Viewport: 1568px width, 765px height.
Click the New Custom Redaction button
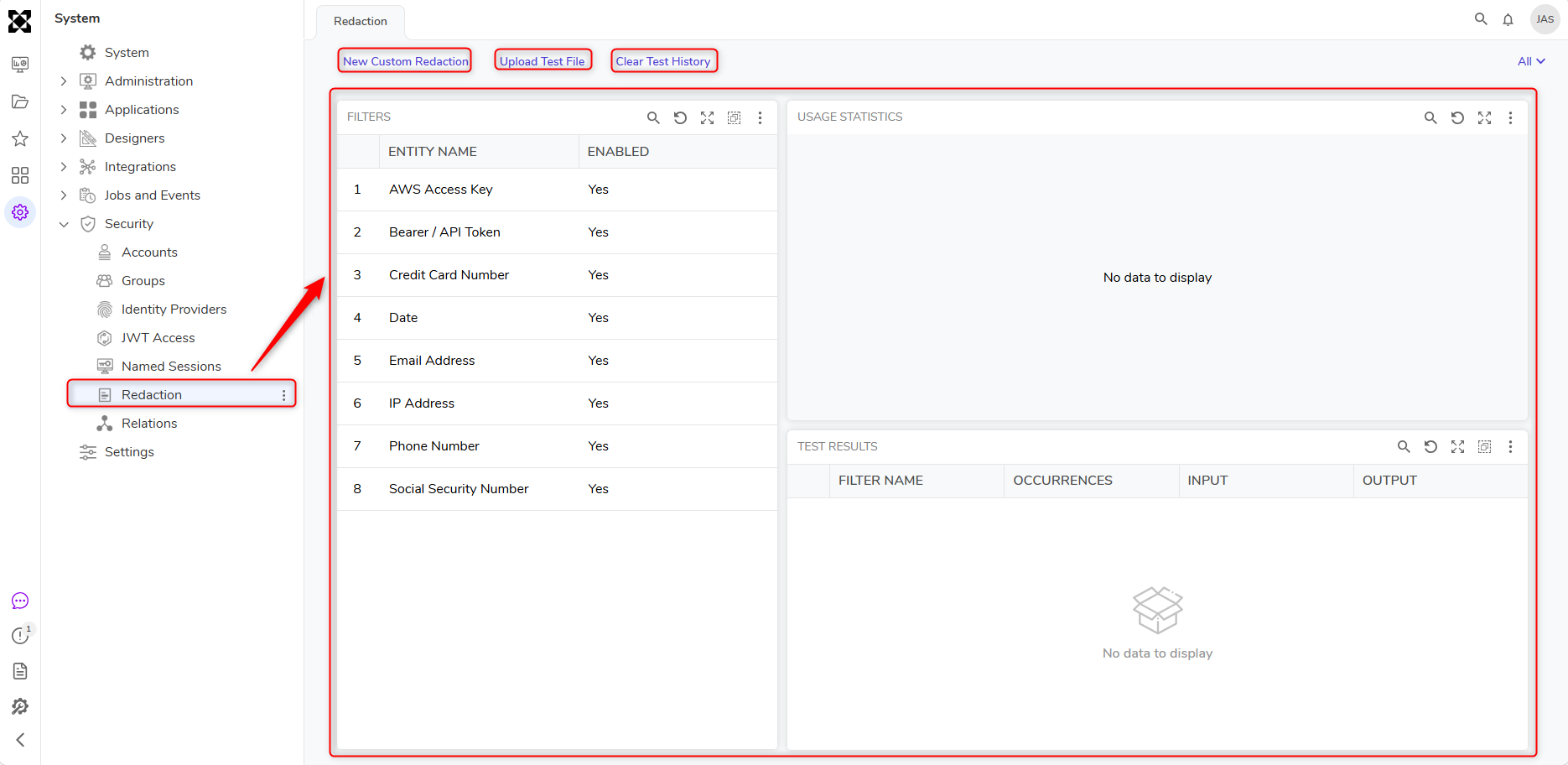[405, 61]
